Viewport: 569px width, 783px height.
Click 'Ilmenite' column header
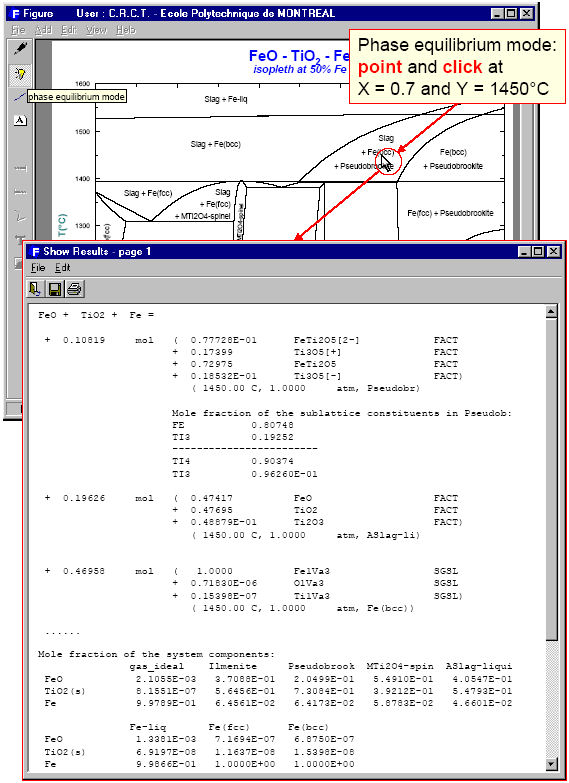coord(233,667)
